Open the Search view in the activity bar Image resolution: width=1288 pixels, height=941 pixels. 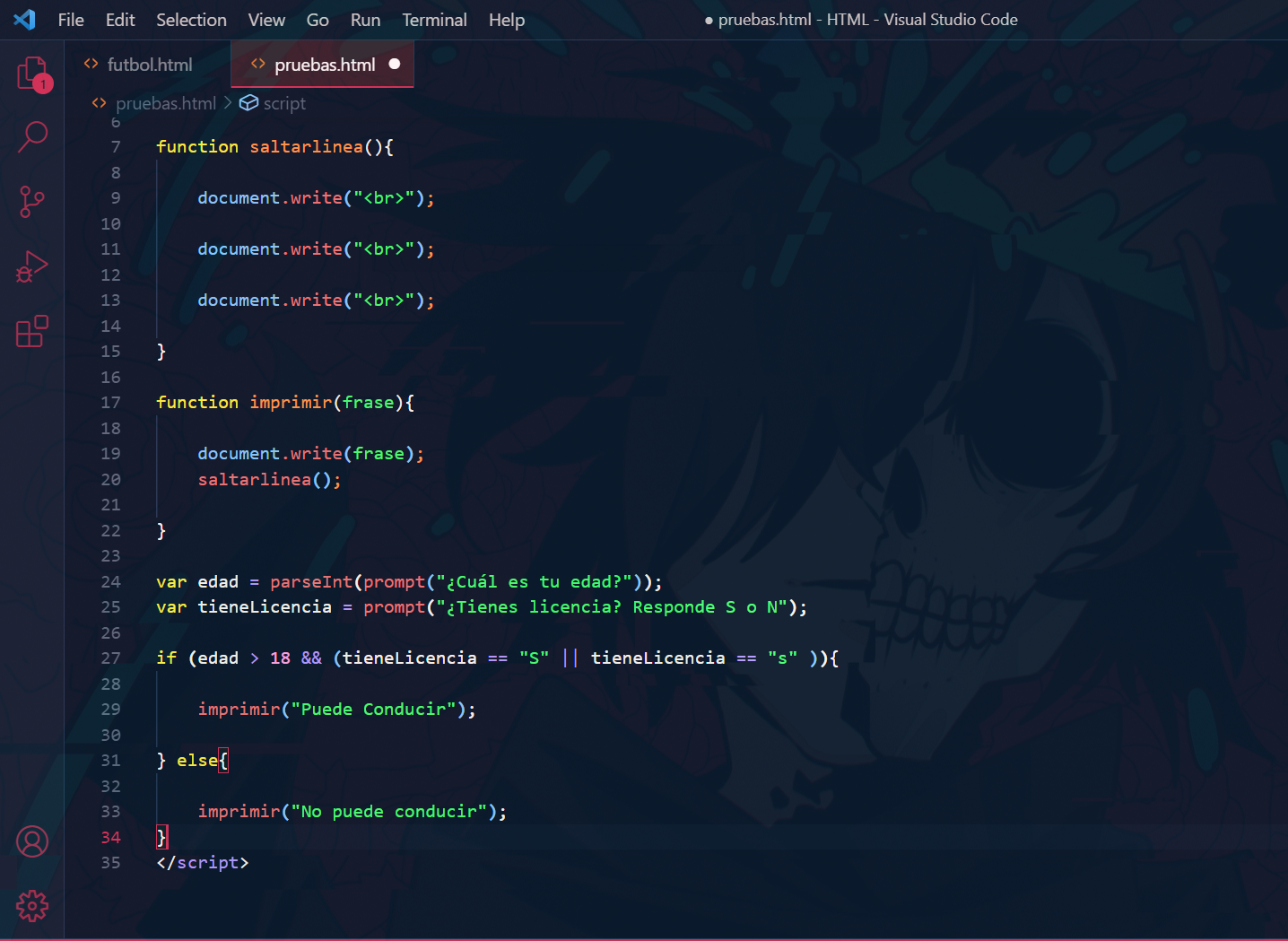(32, 136)
